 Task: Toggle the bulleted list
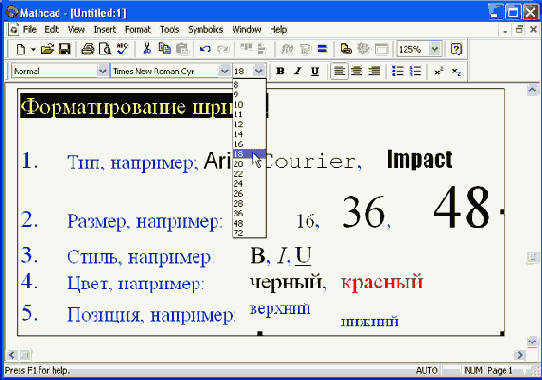click(398, 71)
